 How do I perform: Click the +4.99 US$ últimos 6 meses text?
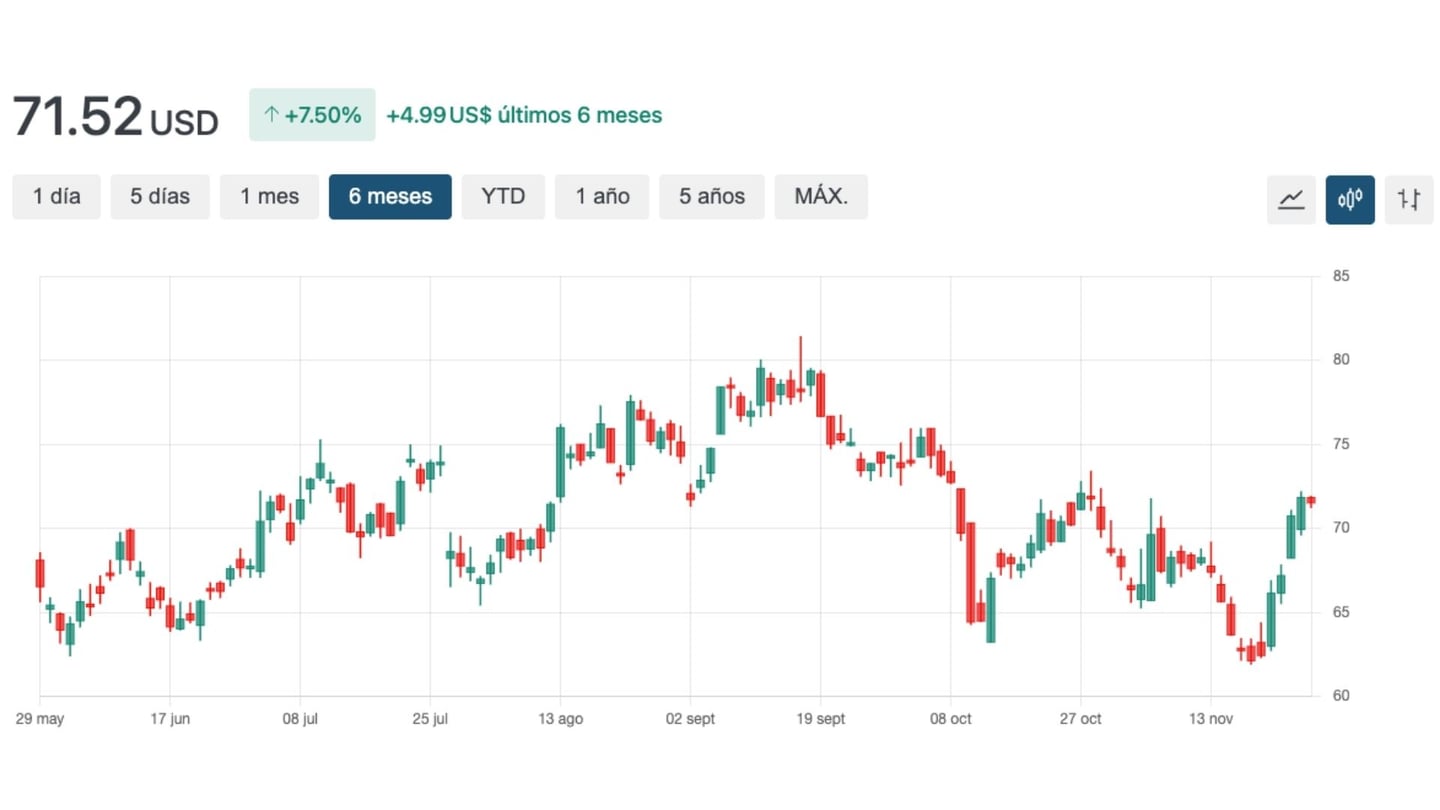click(x=524, y=115)
